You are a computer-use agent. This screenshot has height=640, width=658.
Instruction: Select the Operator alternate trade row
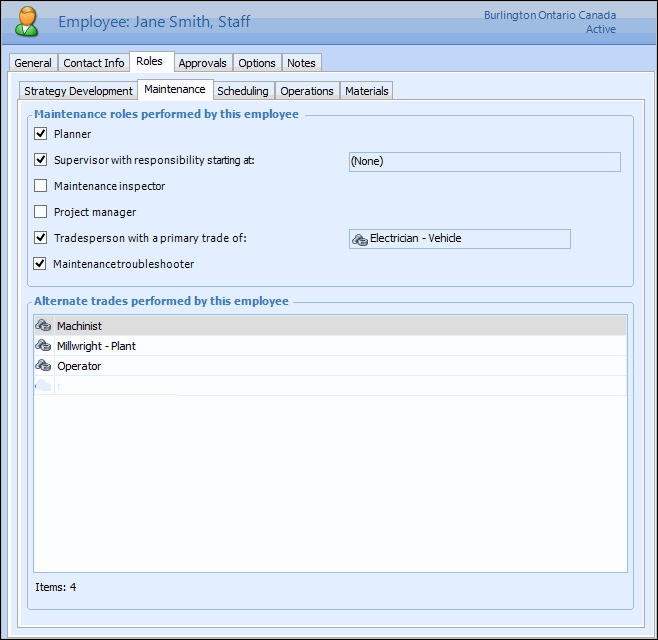point(330,366)
